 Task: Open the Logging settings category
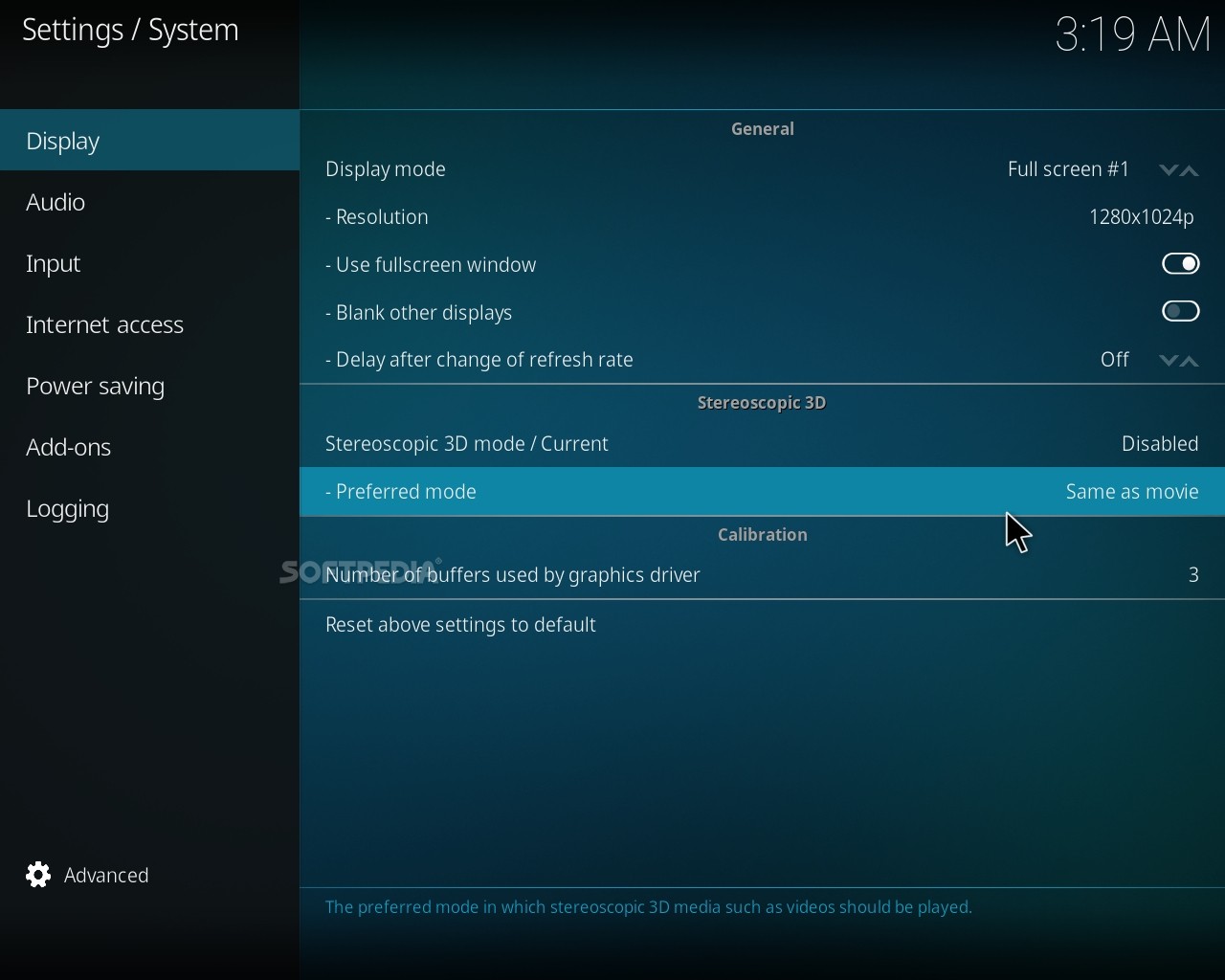[149, 508]
